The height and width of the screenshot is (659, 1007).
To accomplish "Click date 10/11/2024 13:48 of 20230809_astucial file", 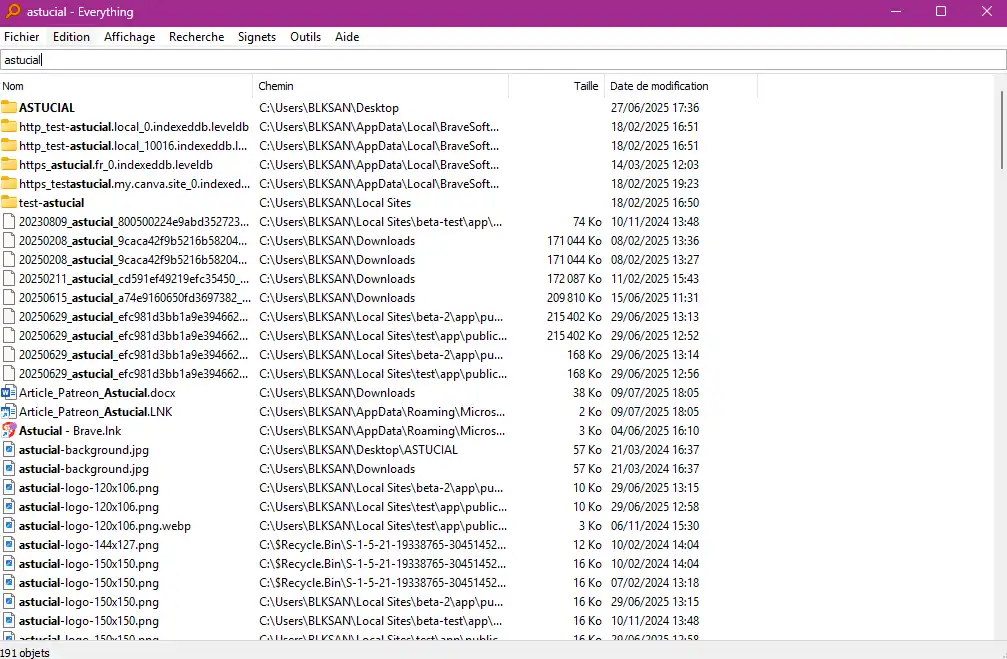I will [654, 222].
